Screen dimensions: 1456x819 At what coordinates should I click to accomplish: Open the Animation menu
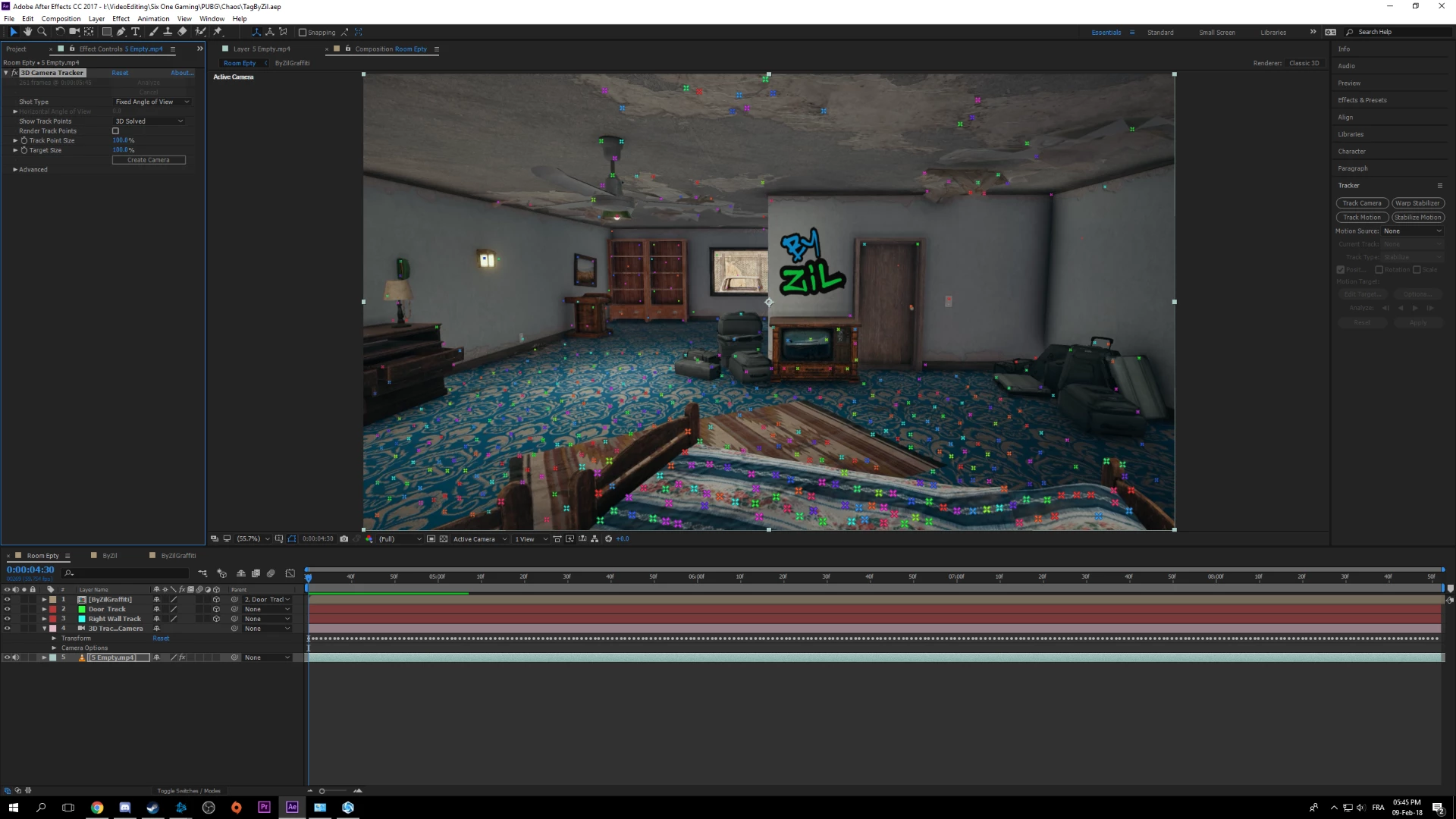coord(153,19)
